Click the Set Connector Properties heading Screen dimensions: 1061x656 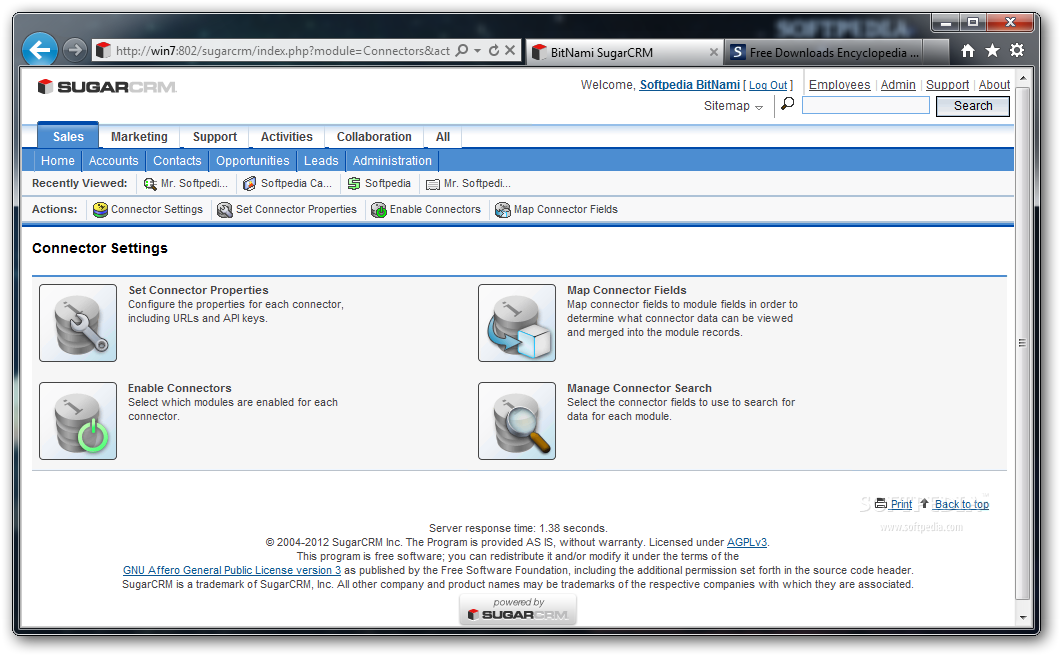[198, 290]
